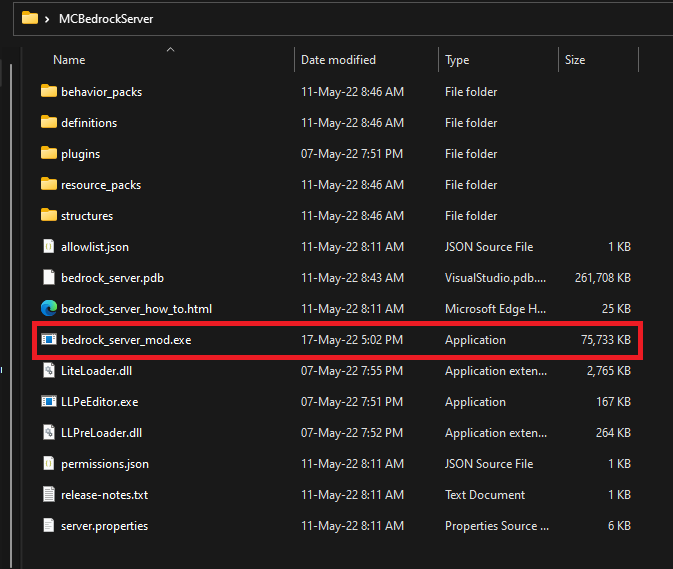Click the folder icon in the address bar
Image resolution: width=673 pixels, height=569 pixels.
[x=30, y=18]
